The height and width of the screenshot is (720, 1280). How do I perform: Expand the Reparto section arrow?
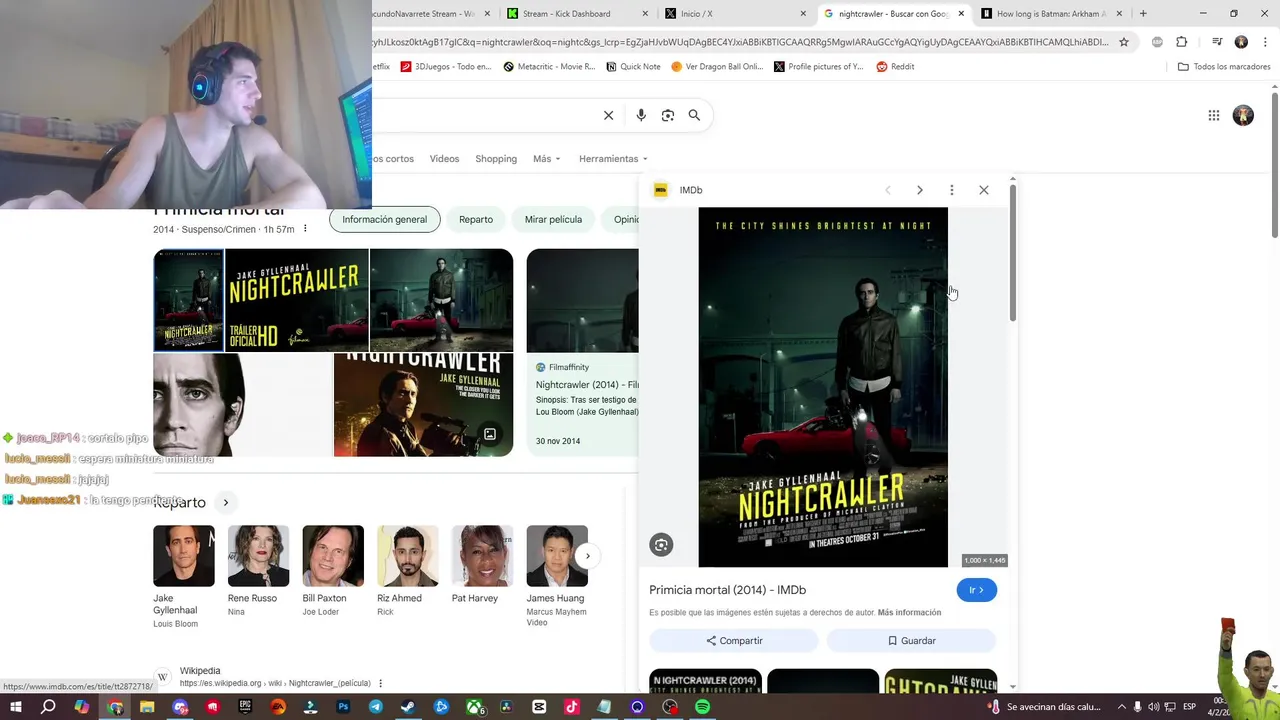click(x=226, y=503)
